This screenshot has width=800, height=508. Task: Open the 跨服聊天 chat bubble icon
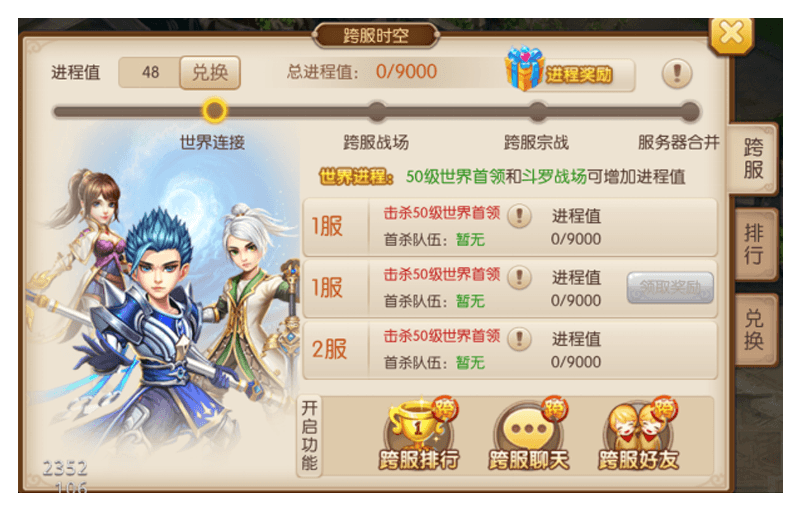pos(529,433)
